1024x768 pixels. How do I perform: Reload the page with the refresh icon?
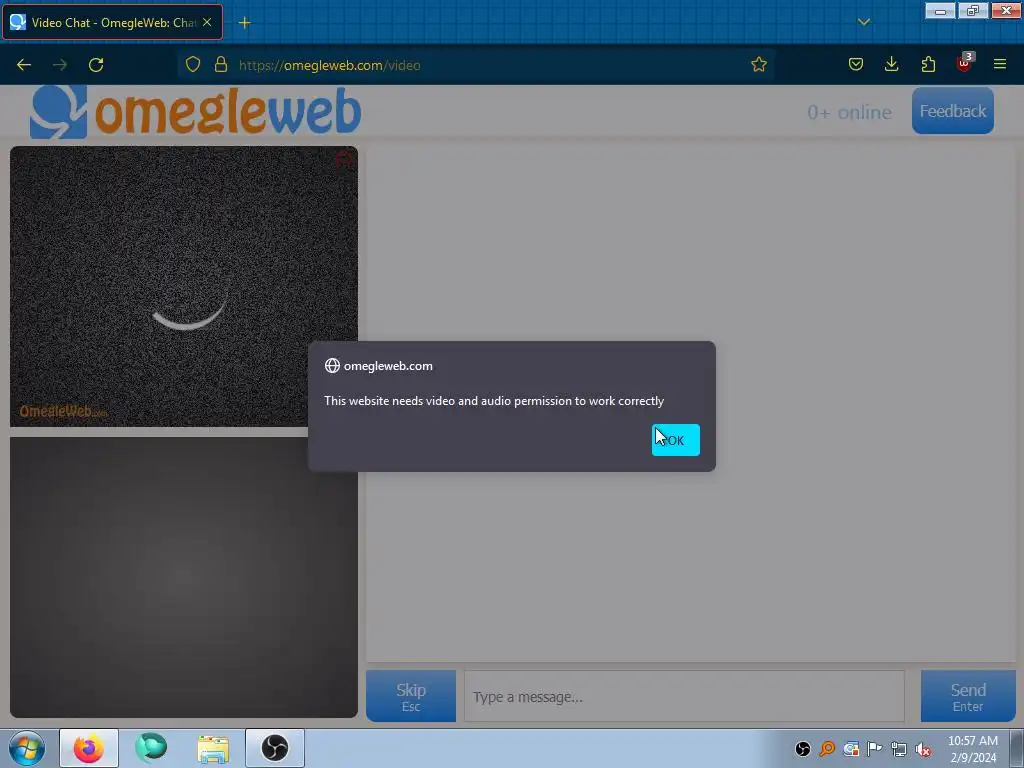click(x=96, y=65)
